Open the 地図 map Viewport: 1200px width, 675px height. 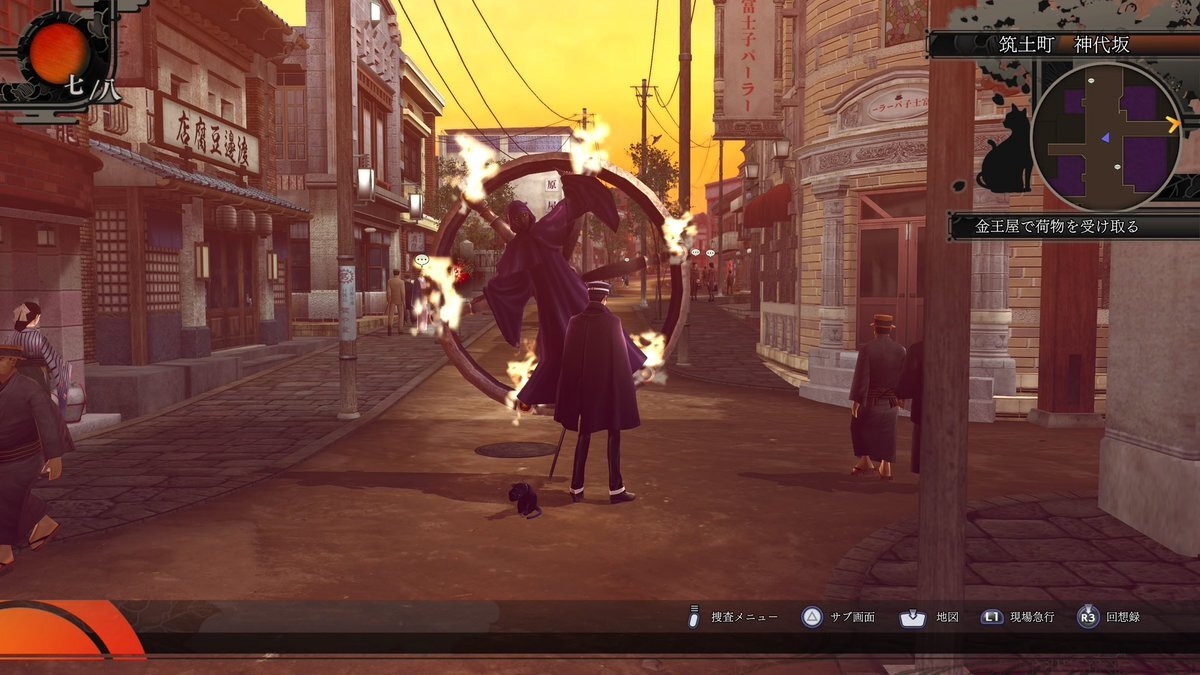pos(947,617)
